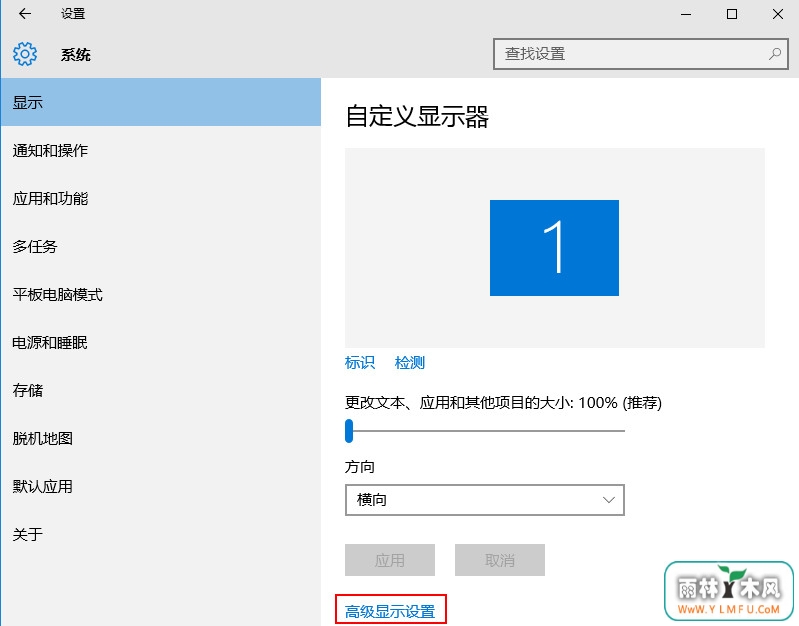
Task: Click the 标识 link
Action: click(x=360, y=362)
